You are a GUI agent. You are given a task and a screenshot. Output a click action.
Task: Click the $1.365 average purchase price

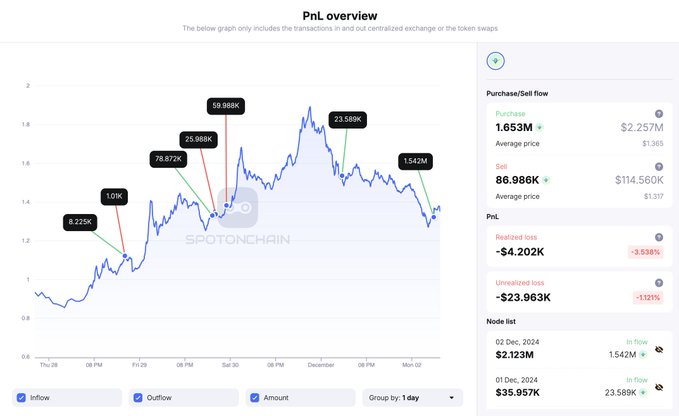coord(653,143)
